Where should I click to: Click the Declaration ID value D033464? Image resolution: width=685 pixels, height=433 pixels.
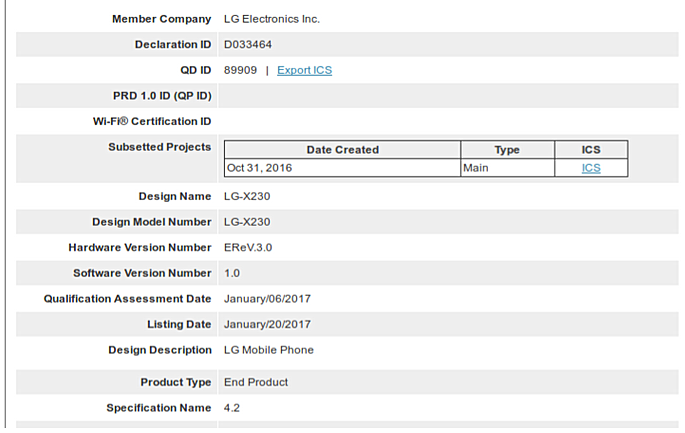(248, 45)
